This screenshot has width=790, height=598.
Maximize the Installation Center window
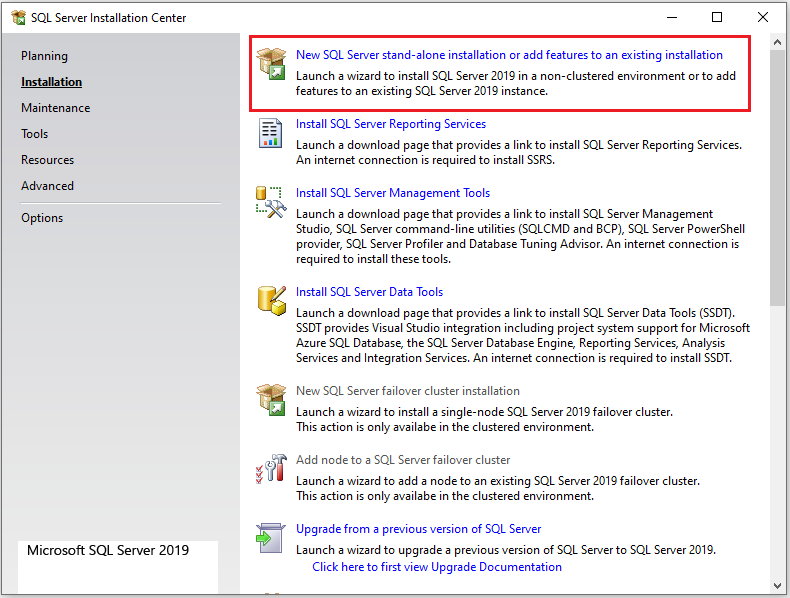coord(717,17)
